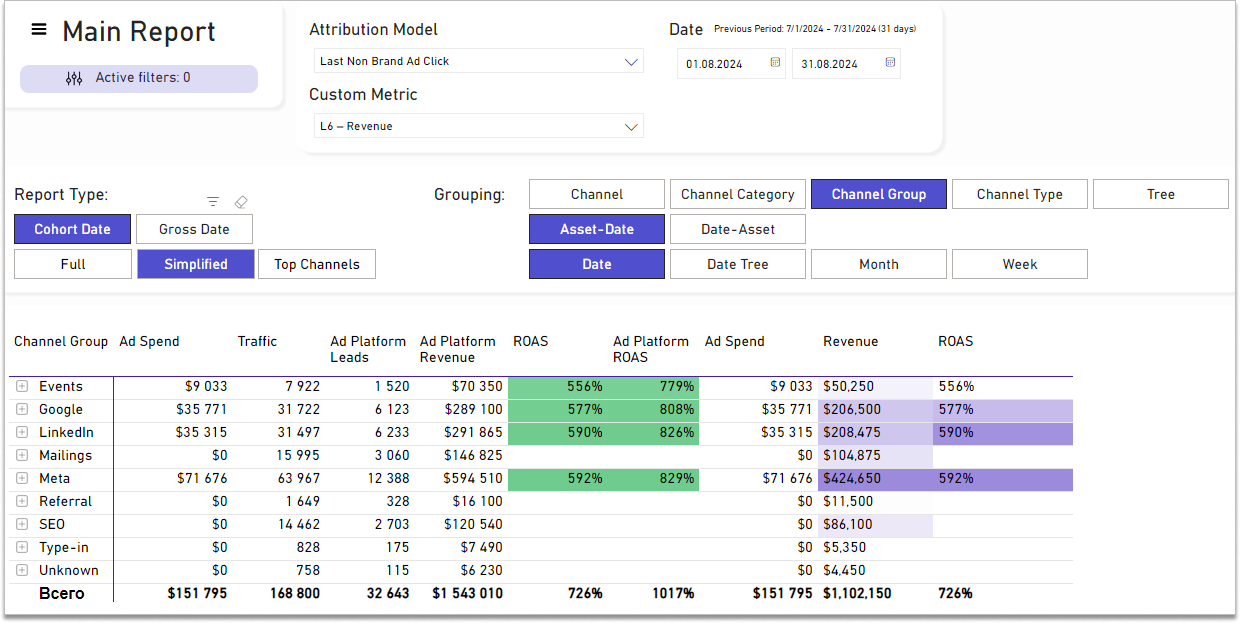The height and width of the screenshot is (623, 1240).
Task: Expand the Meta channel group row
Action: [x=22, y=479]
